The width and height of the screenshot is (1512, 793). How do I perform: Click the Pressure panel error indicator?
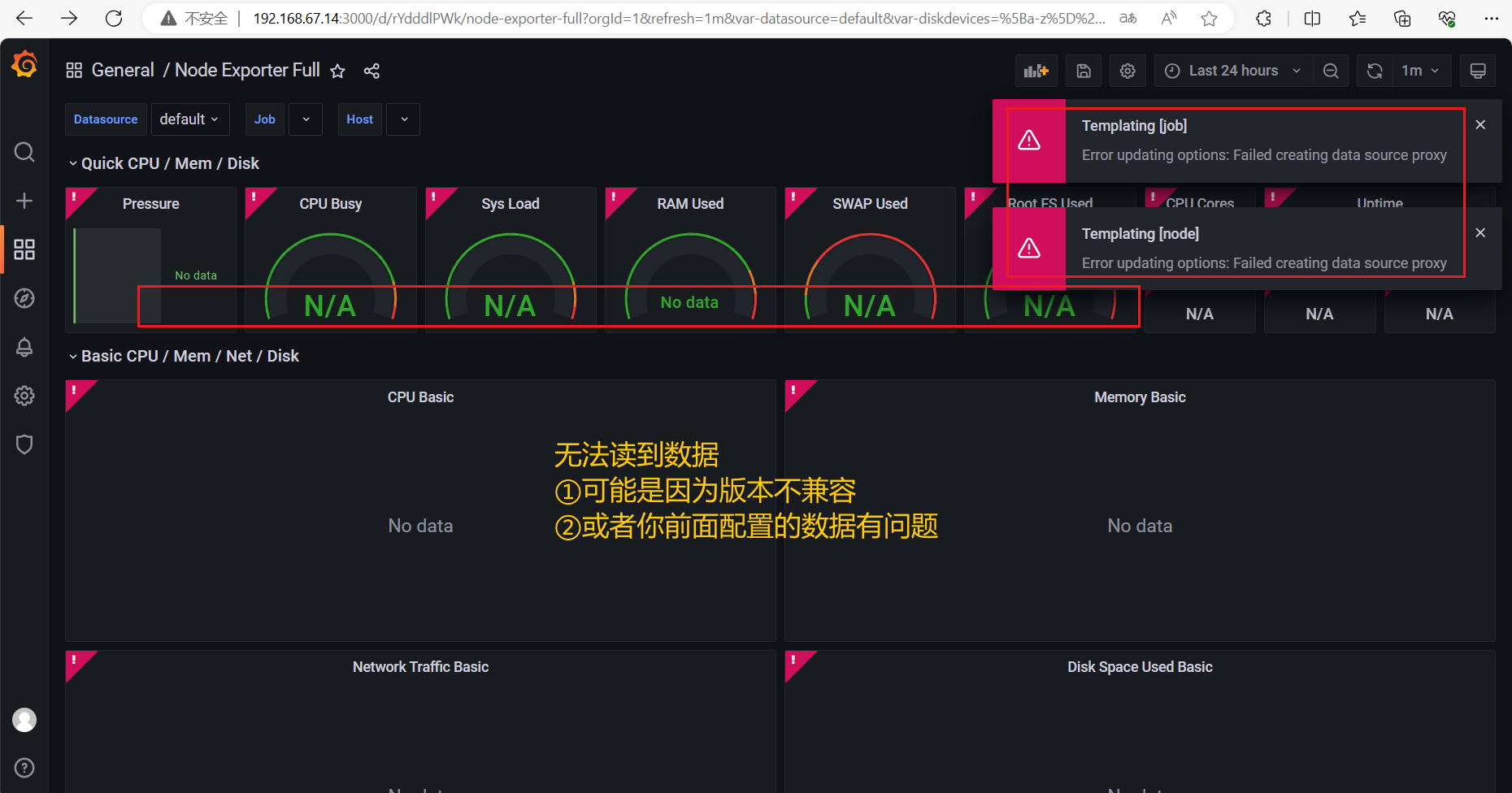(x=76, y=197)
